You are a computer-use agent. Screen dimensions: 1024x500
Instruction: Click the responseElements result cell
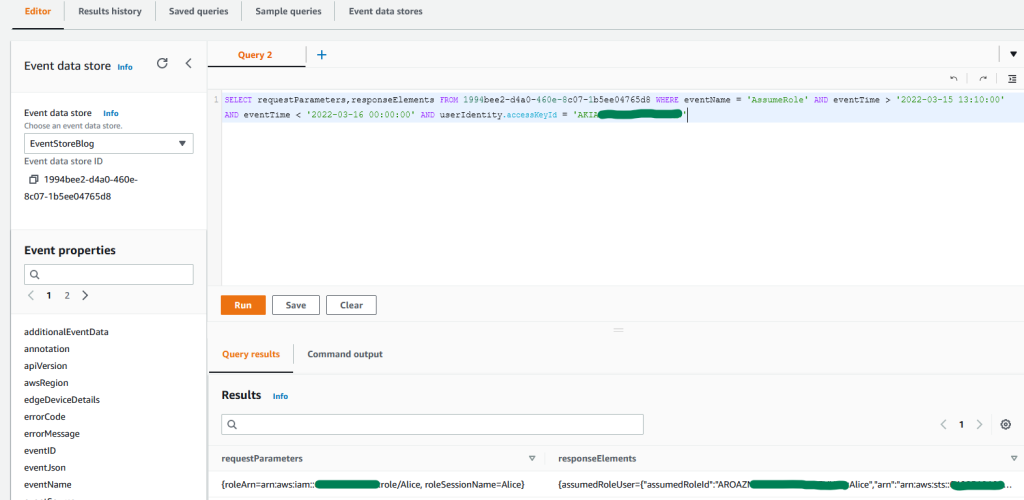click(784, 485)
